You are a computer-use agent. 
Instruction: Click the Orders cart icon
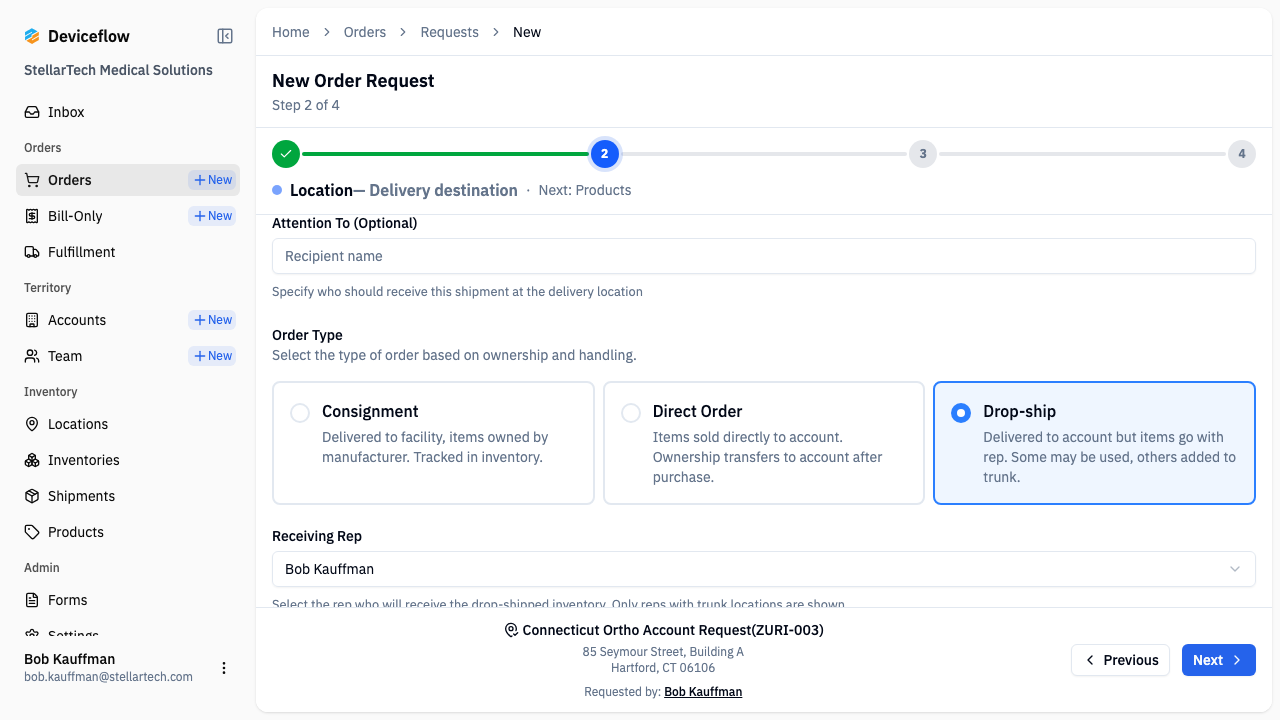click(x=32, y=180)
